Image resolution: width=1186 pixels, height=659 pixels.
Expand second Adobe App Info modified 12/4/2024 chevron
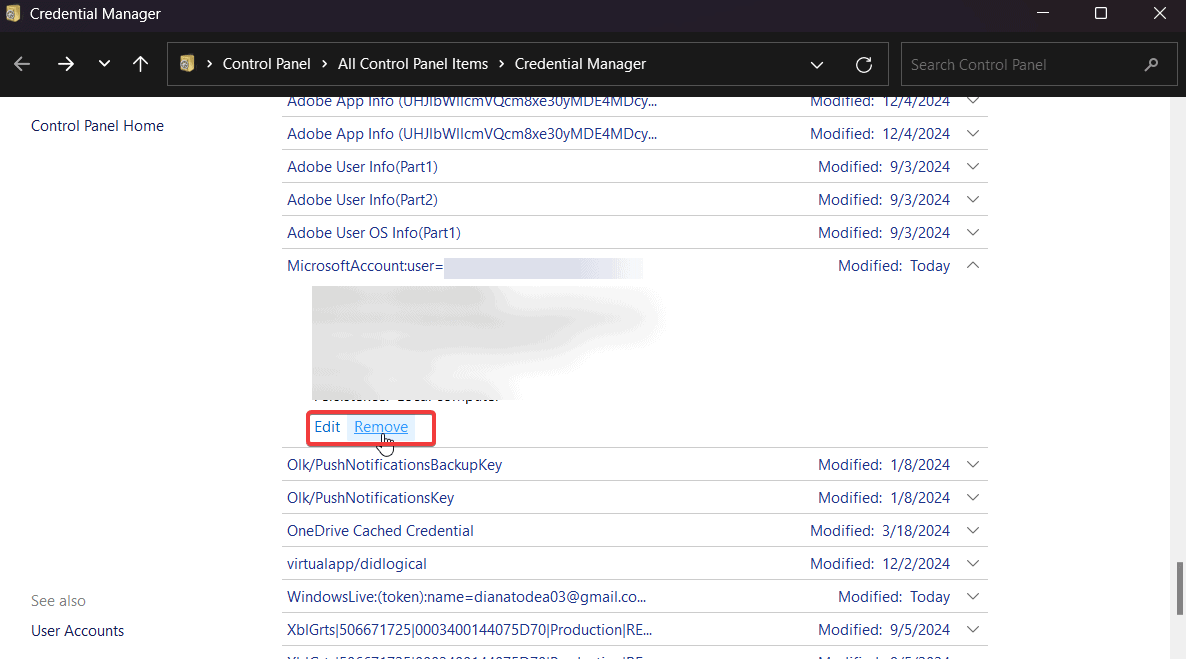pyautogui.click(x=973, y=134)
